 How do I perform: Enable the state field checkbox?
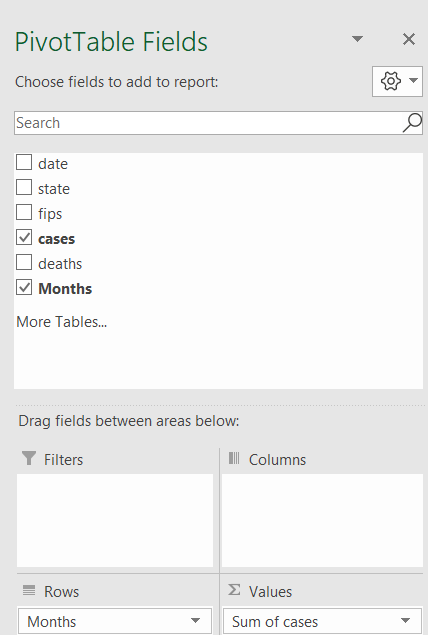click(x=24, y=188)
